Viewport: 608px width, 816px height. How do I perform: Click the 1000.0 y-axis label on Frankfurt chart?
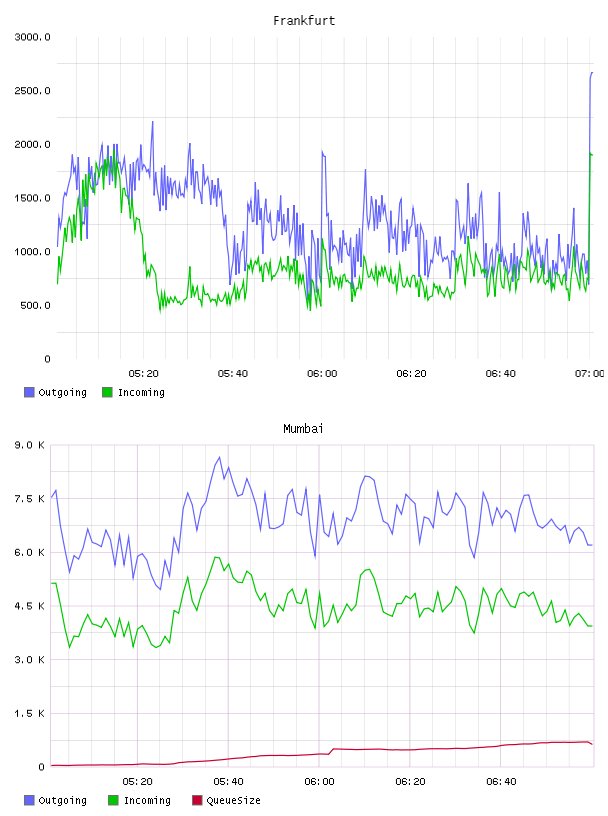pos(33,251)
